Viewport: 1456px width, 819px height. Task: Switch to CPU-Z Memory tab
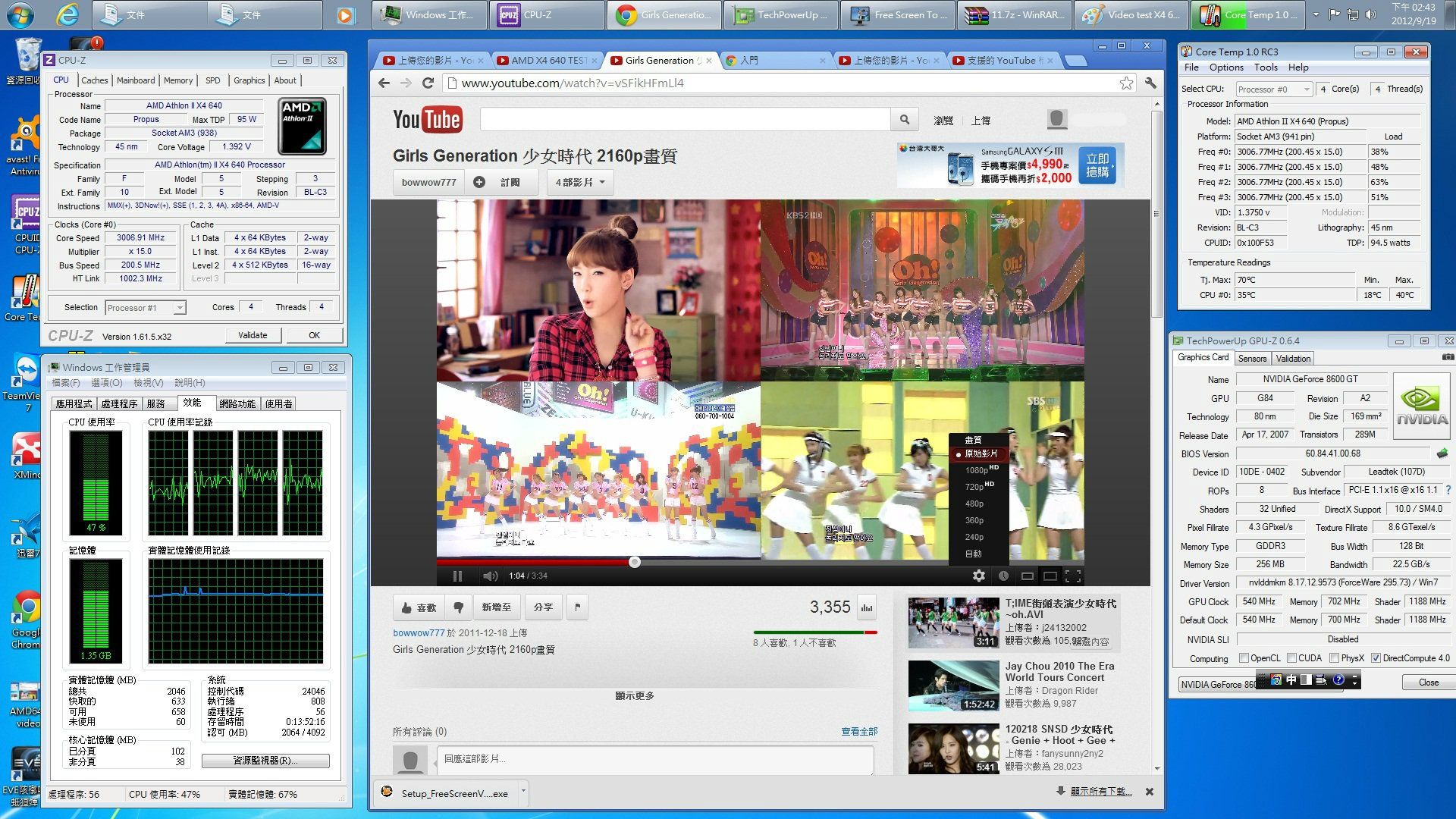click(178, 80)
